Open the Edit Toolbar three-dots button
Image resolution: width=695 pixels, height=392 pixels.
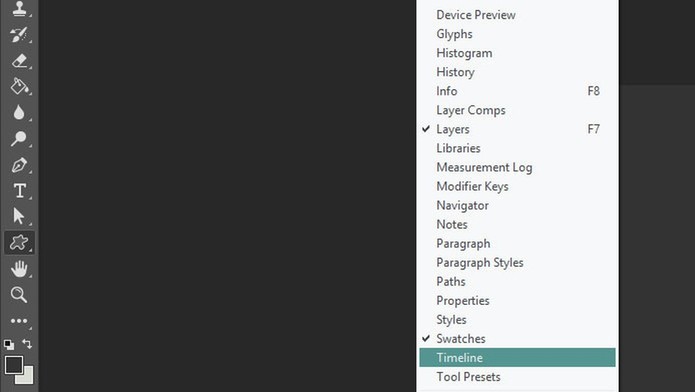[x=19, y=321]
